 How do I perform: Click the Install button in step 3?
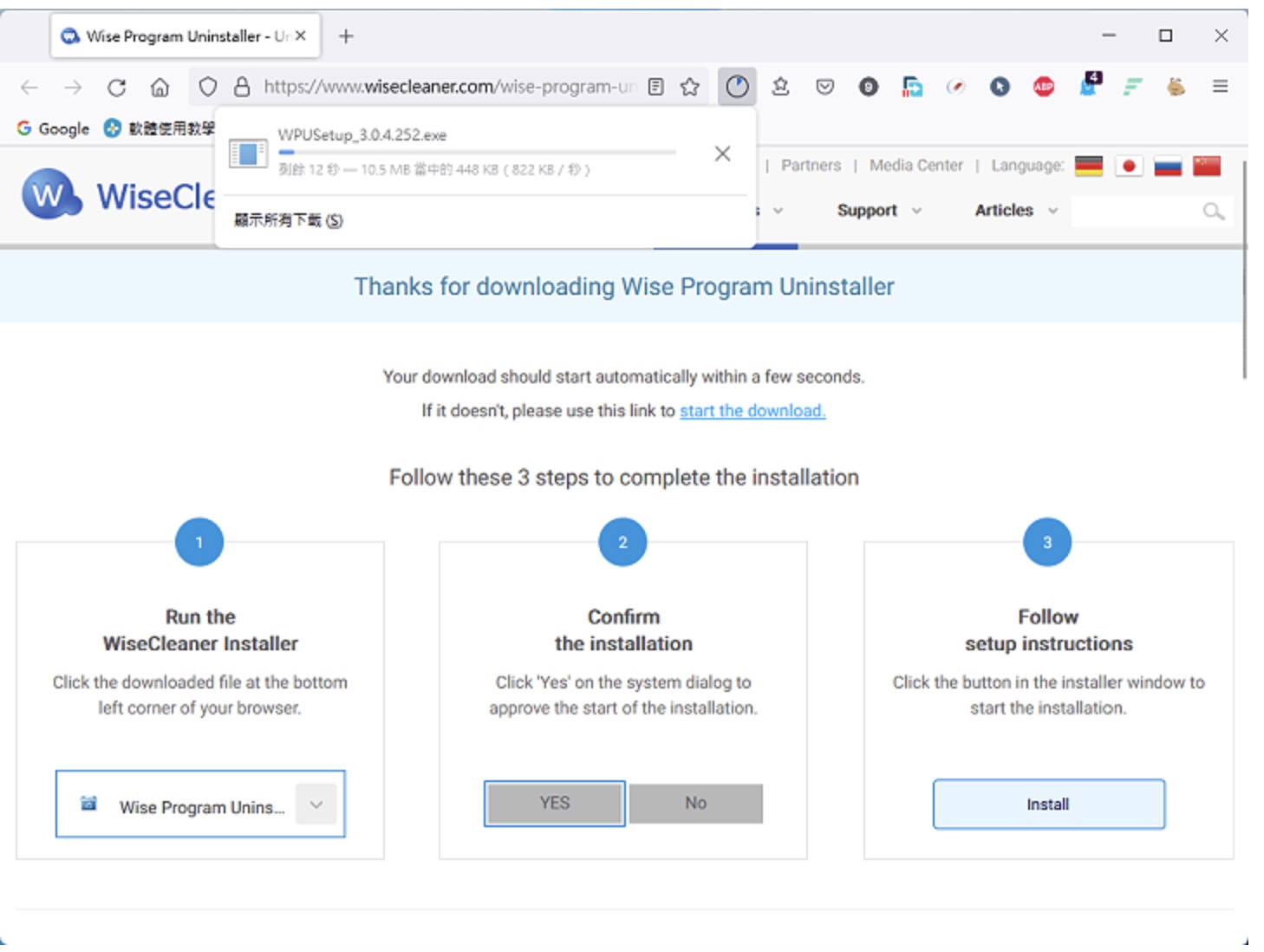coord(1048,805)
